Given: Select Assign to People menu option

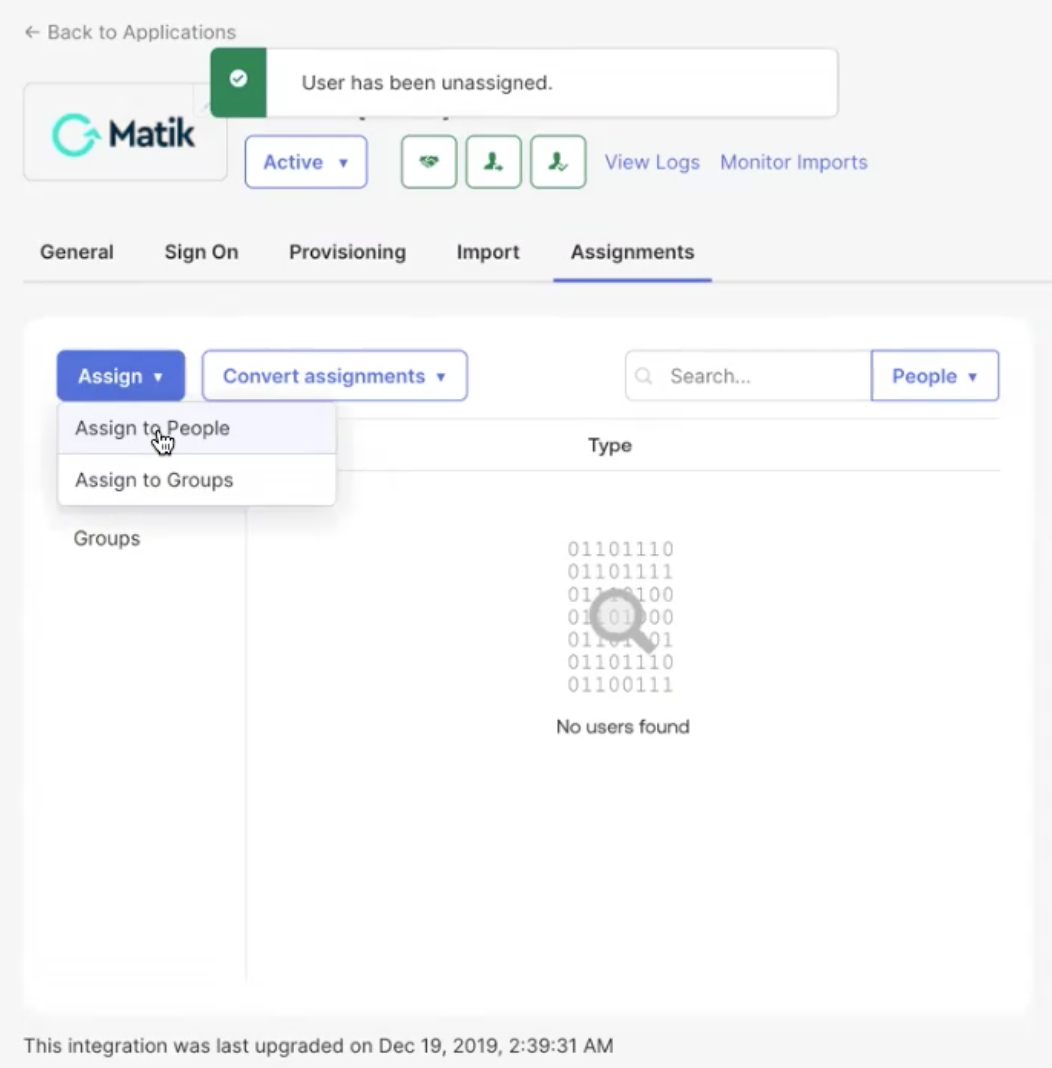Looking at the screenshot, I should tap(152, 428).
